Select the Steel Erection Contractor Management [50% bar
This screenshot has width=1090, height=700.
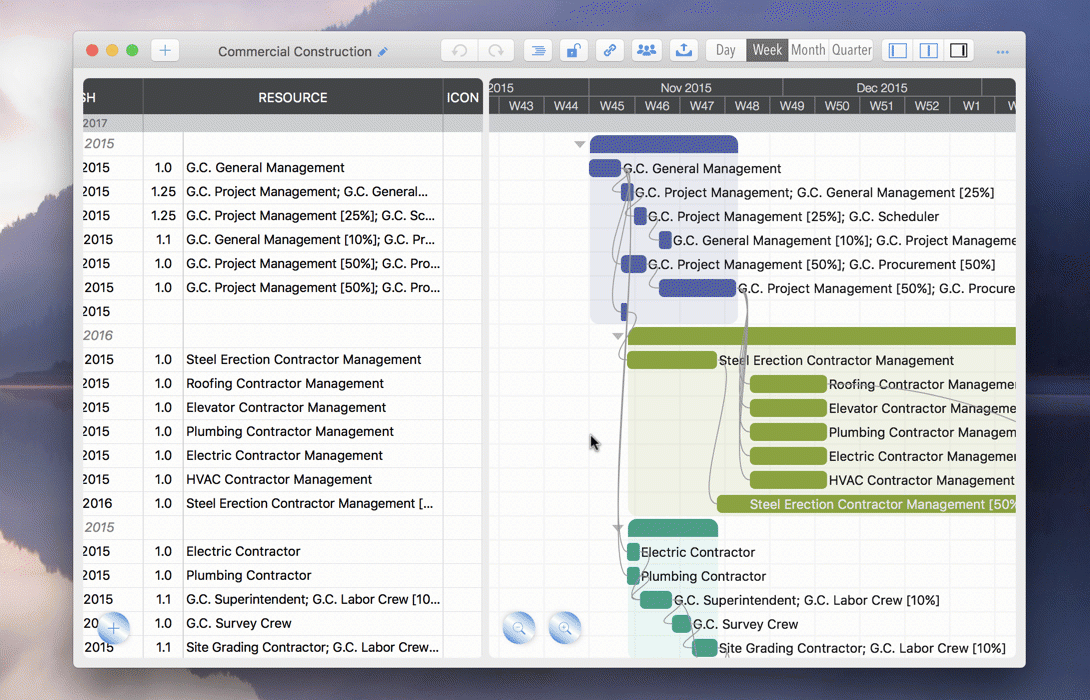click(x=866, y=504)
